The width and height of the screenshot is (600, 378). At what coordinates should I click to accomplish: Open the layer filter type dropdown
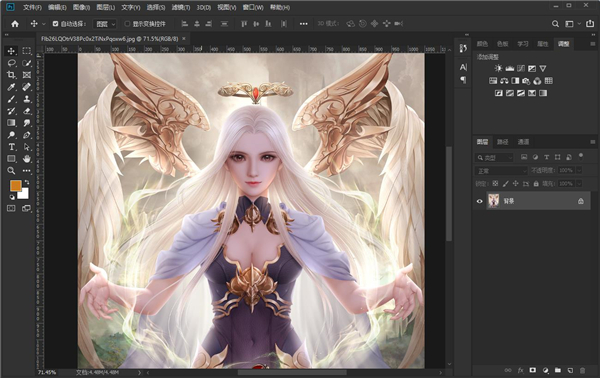(x=494, y=158)
